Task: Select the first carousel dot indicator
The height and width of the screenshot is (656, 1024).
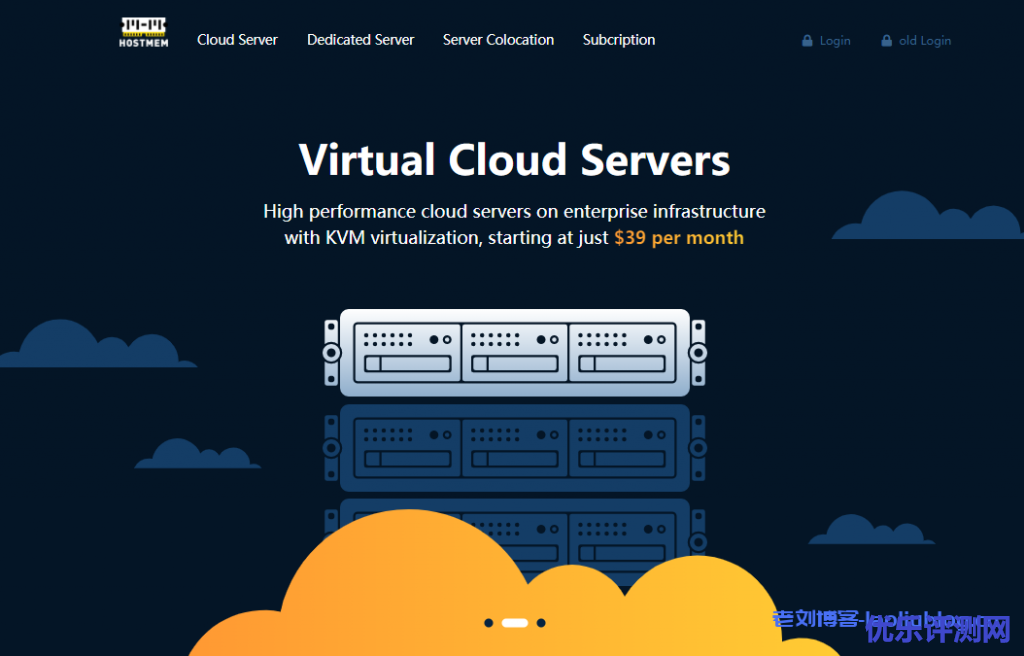Action: [489, 623]
